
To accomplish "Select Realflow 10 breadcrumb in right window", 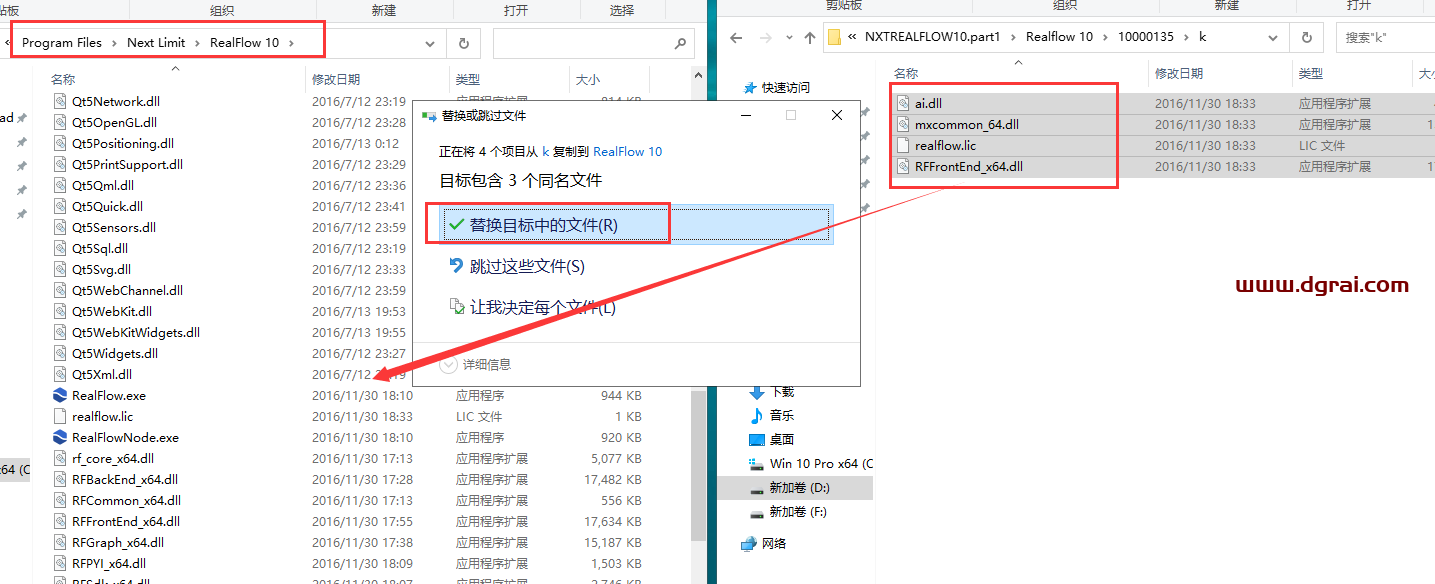I will point(1059,37).
